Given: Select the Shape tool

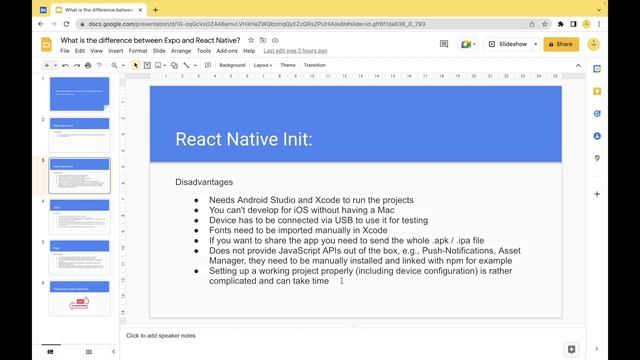Looking at the screenshot, I should point(174,65).
